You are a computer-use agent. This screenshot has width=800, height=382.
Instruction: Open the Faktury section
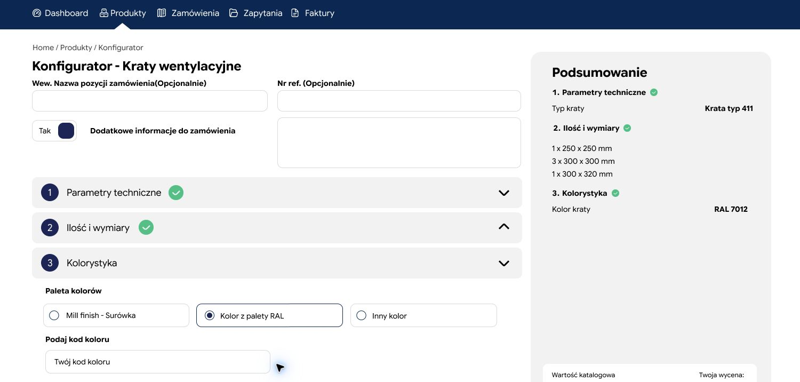point(313,13)
